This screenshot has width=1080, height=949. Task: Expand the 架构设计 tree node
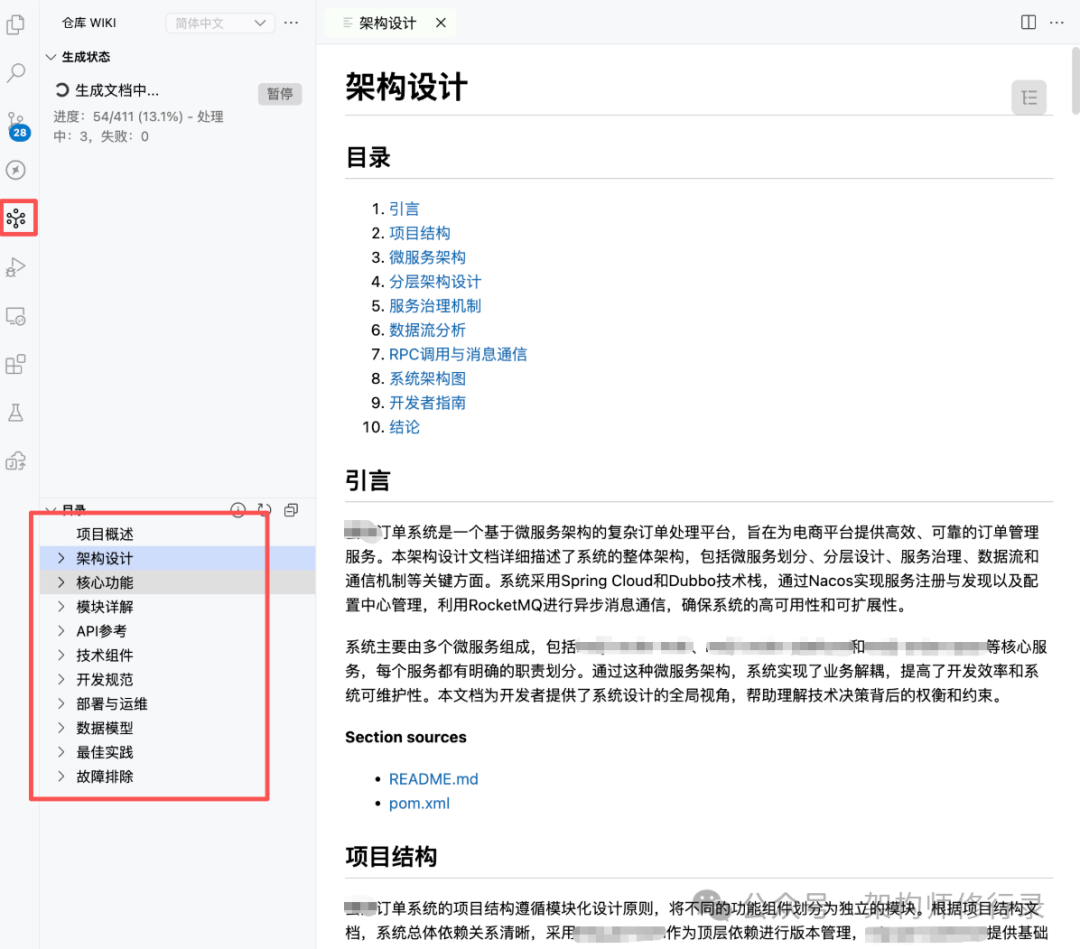coord(61,558)
